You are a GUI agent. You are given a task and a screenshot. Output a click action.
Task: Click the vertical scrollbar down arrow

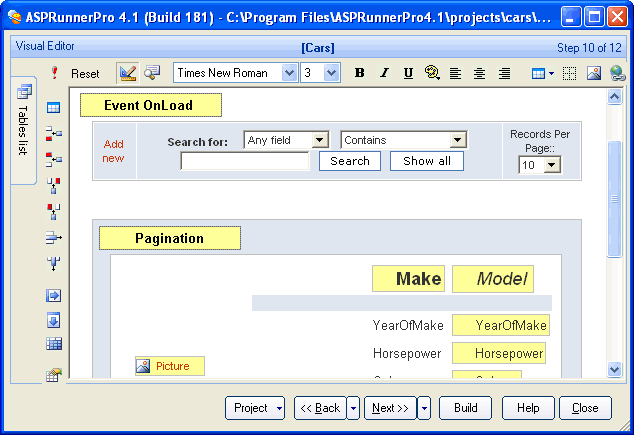[615, 369]
